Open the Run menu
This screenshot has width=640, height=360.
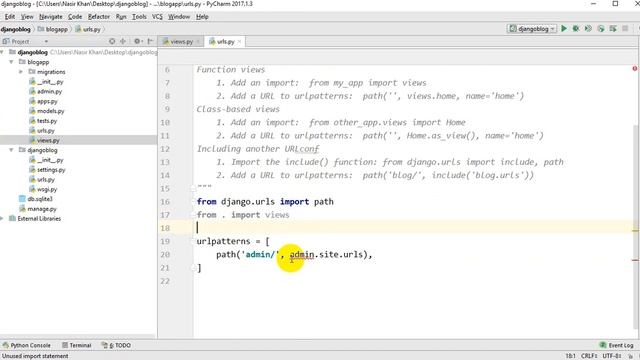(x=121, y=17)
